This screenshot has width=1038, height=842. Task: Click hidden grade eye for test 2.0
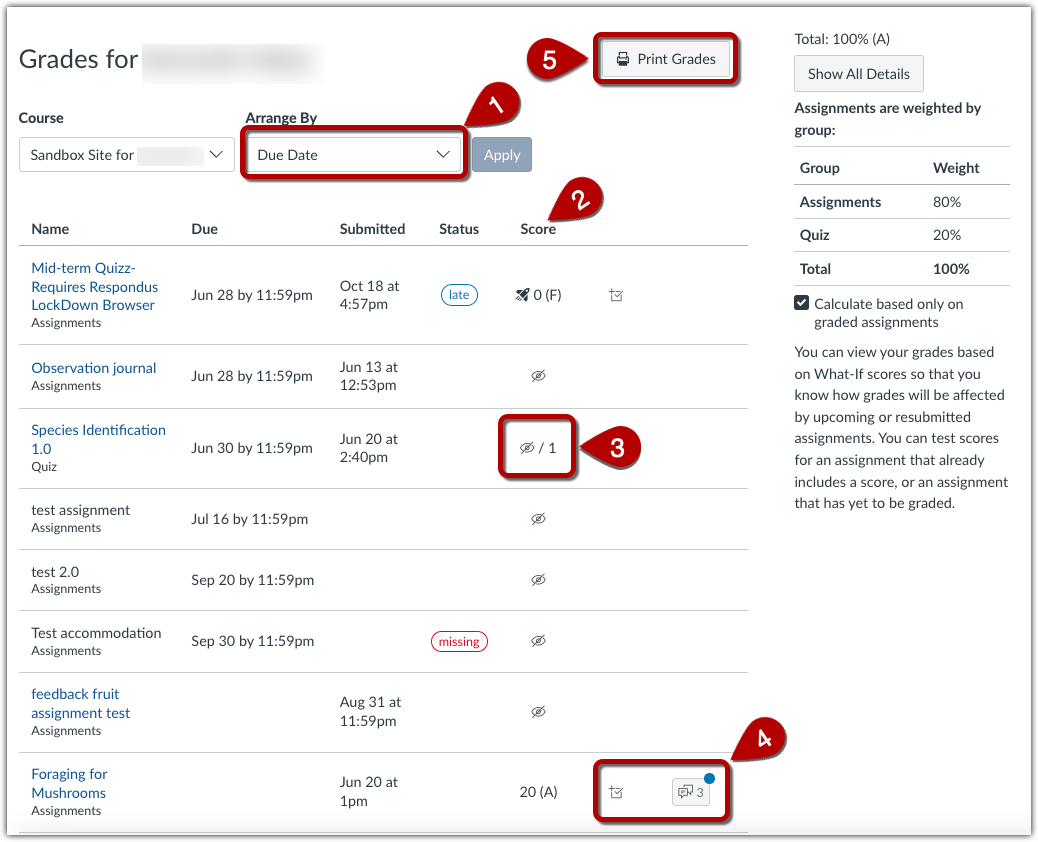(538, 580)
